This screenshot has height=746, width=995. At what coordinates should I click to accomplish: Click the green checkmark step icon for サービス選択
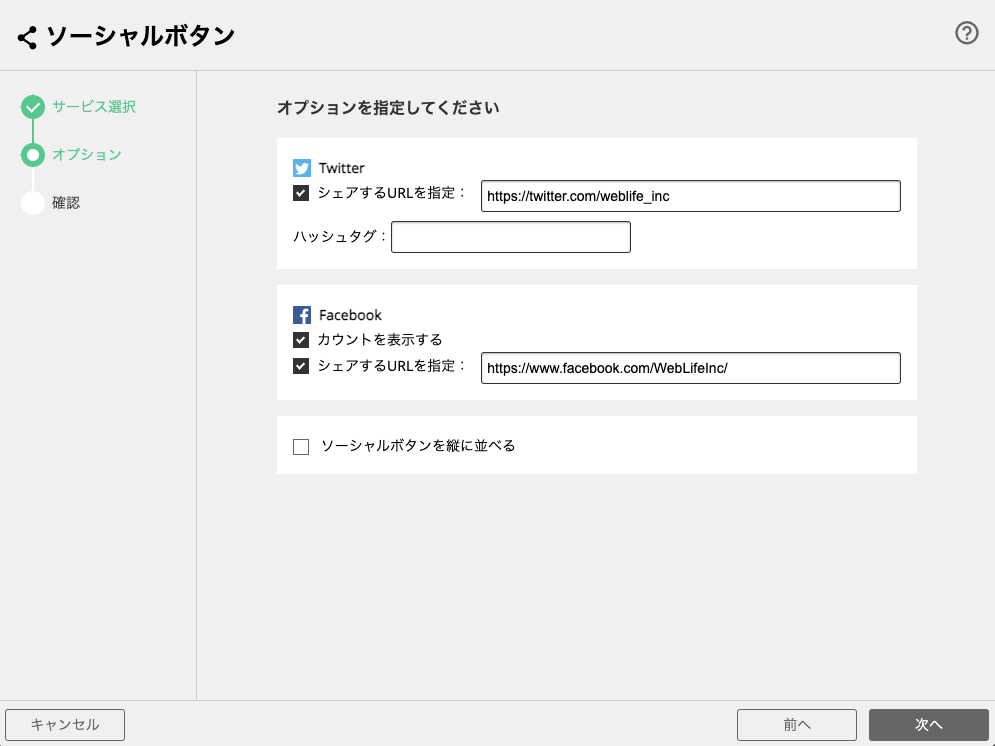[x=33, y=107]
